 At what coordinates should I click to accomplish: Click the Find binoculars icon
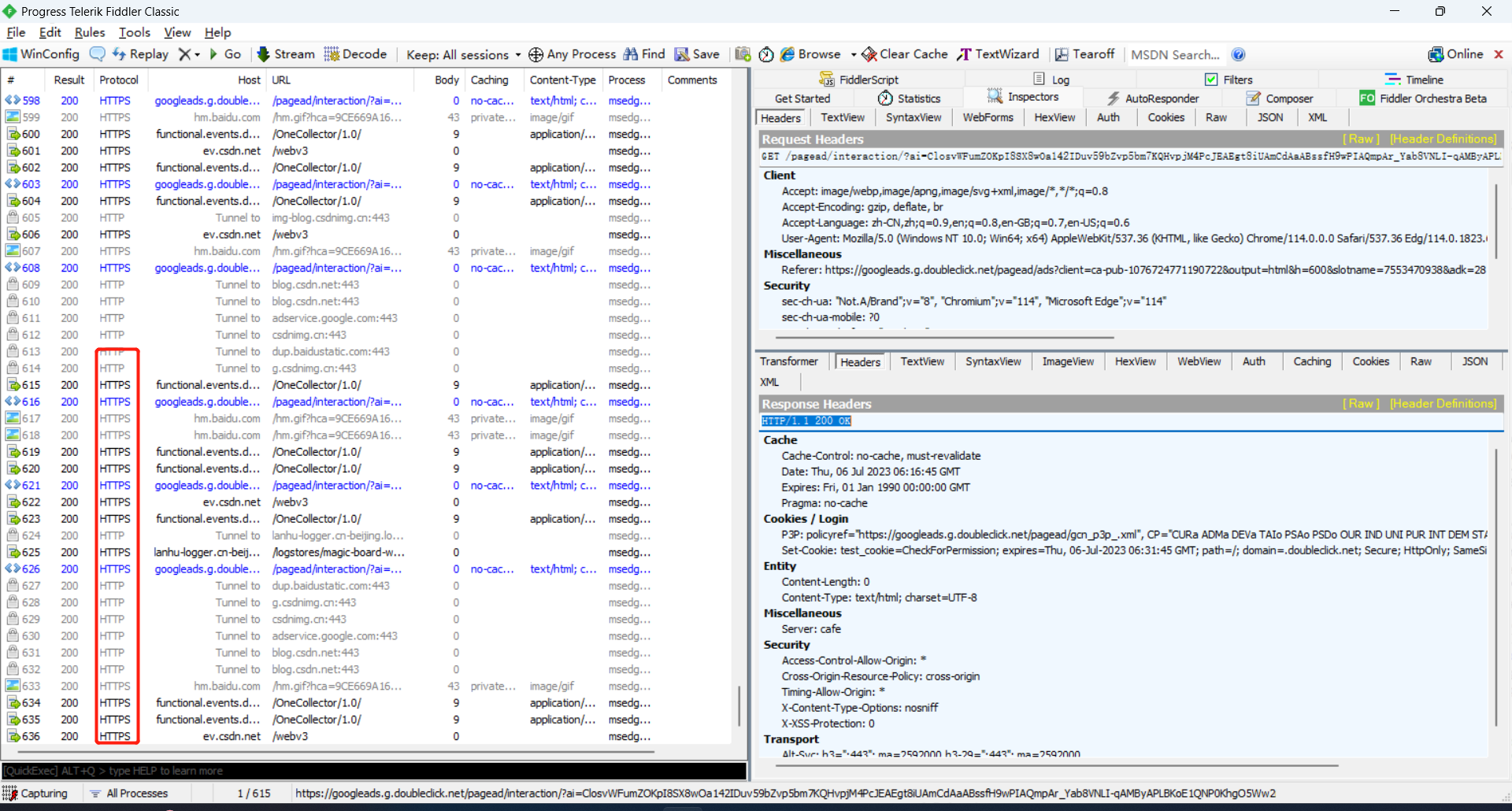tap(631, 54)
